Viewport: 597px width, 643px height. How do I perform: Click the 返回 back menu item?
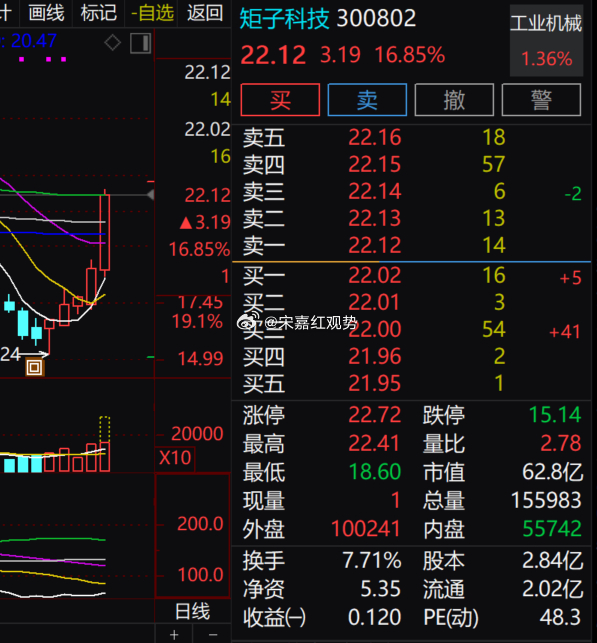205,13
